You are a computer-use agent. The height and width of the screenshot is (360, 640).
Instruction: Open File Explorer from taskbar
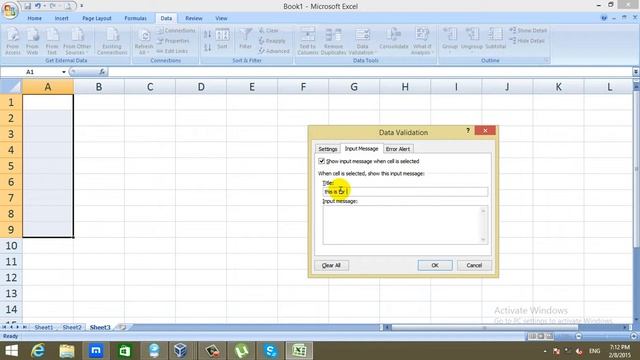coord(67,351)
